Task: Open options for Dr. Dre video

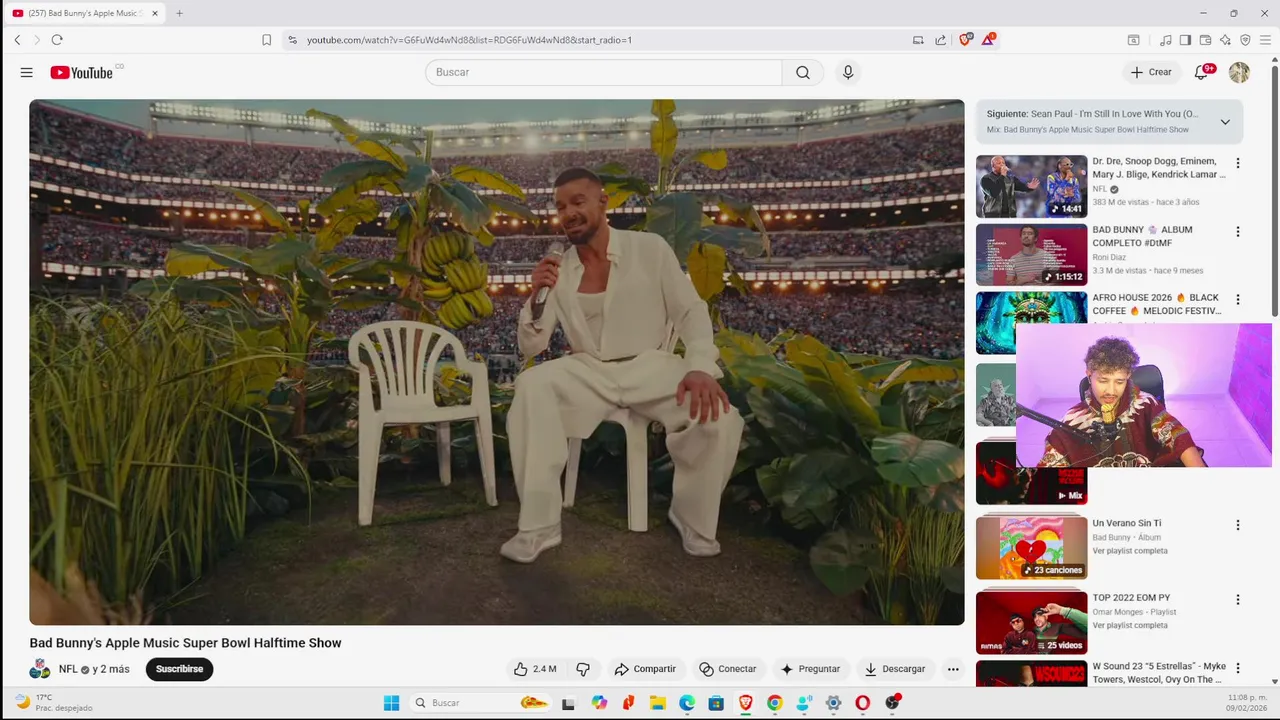Action: click(x=1238, y=163)
